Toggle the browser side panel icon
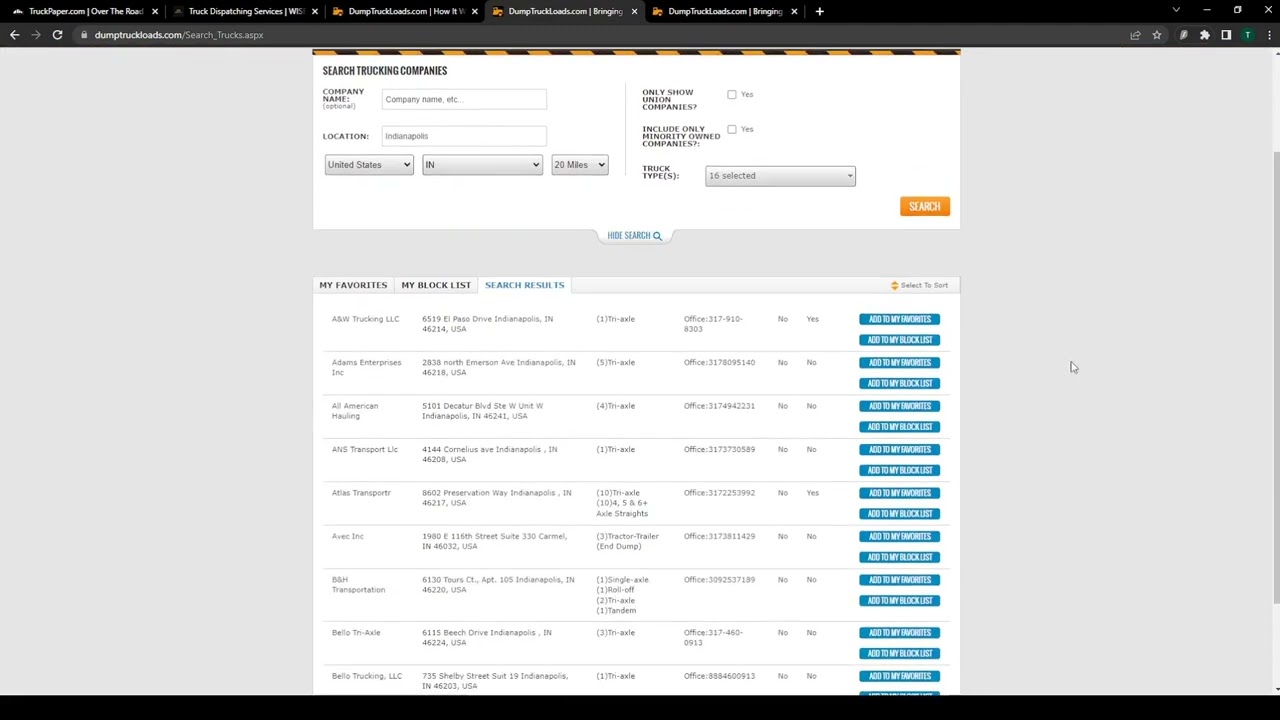The image size is (1280, 720). click(1226, 35)
